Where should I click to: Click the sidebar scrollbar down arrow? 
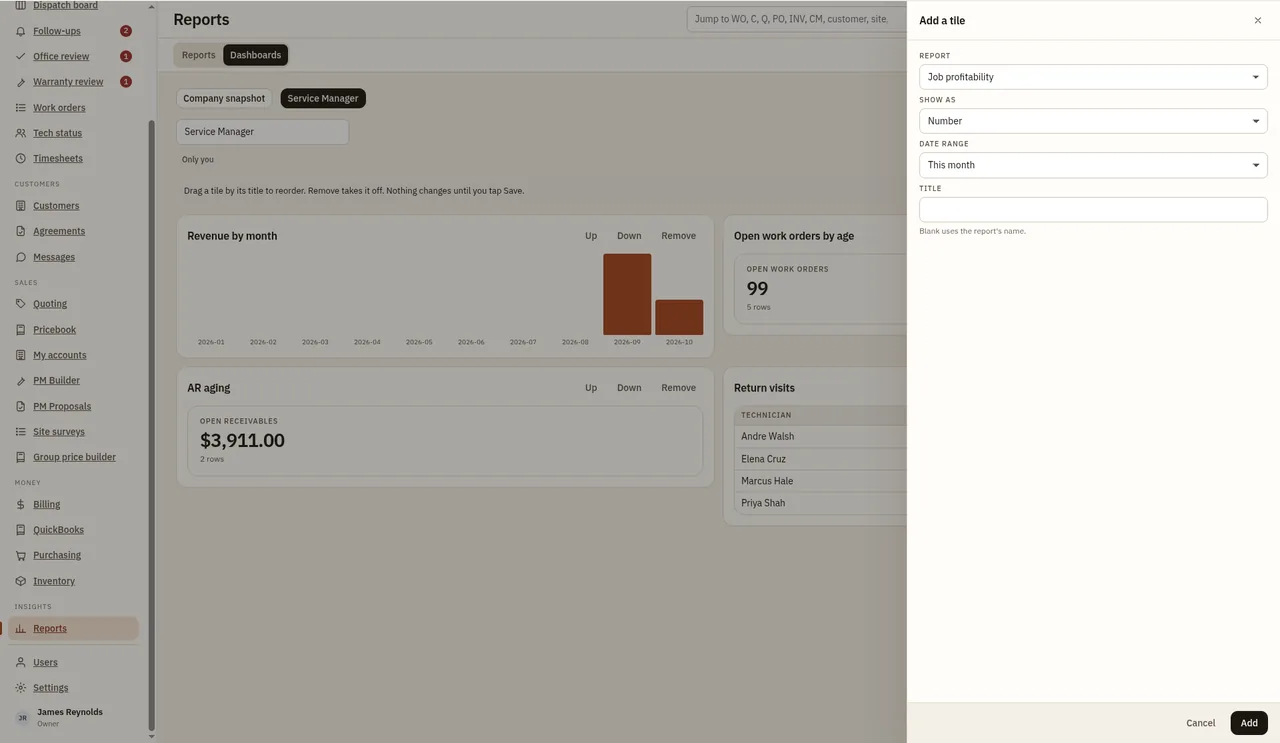(152, 737)
